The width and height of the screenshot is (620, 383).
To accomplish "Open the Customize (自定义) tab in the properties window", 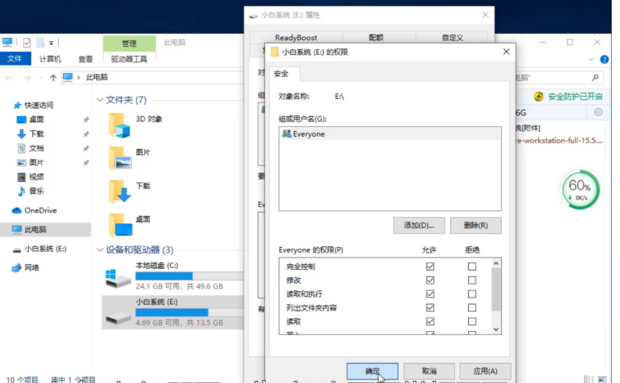I will coord(452,38).
